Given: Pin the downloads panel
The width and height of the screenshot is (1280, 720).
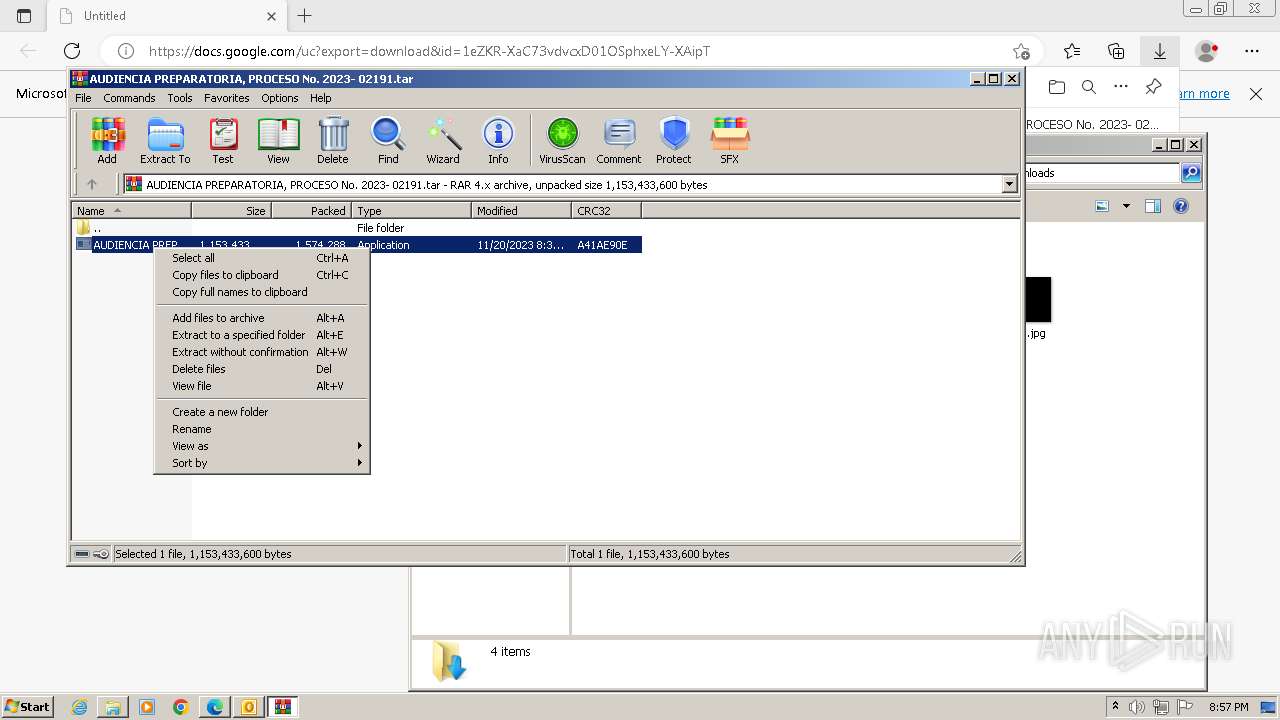Looking at the screenshot, I should [x=1153, y=87].
